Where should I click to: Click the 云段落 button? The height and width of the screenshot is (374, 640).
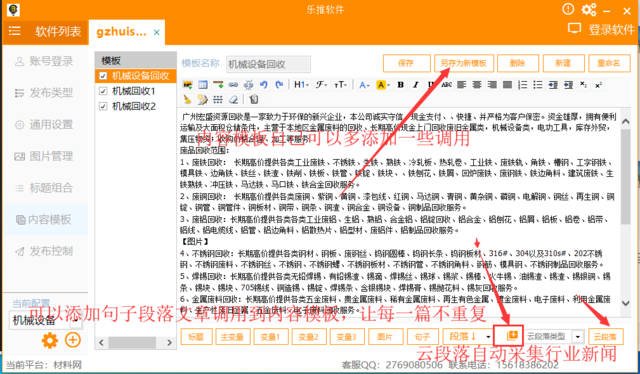606,336
